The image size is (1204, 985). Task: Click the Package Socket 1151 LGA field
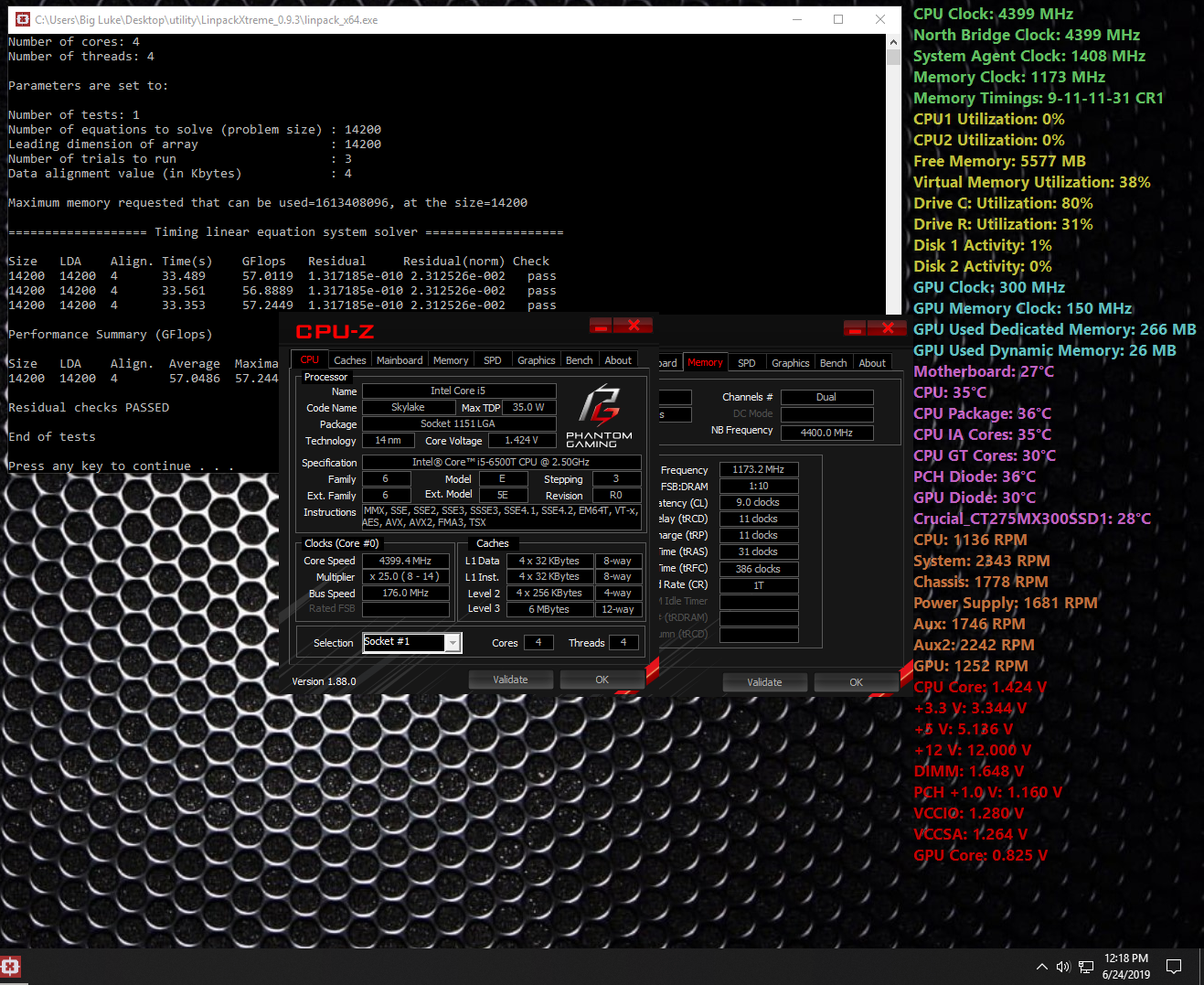click(458, 423)
